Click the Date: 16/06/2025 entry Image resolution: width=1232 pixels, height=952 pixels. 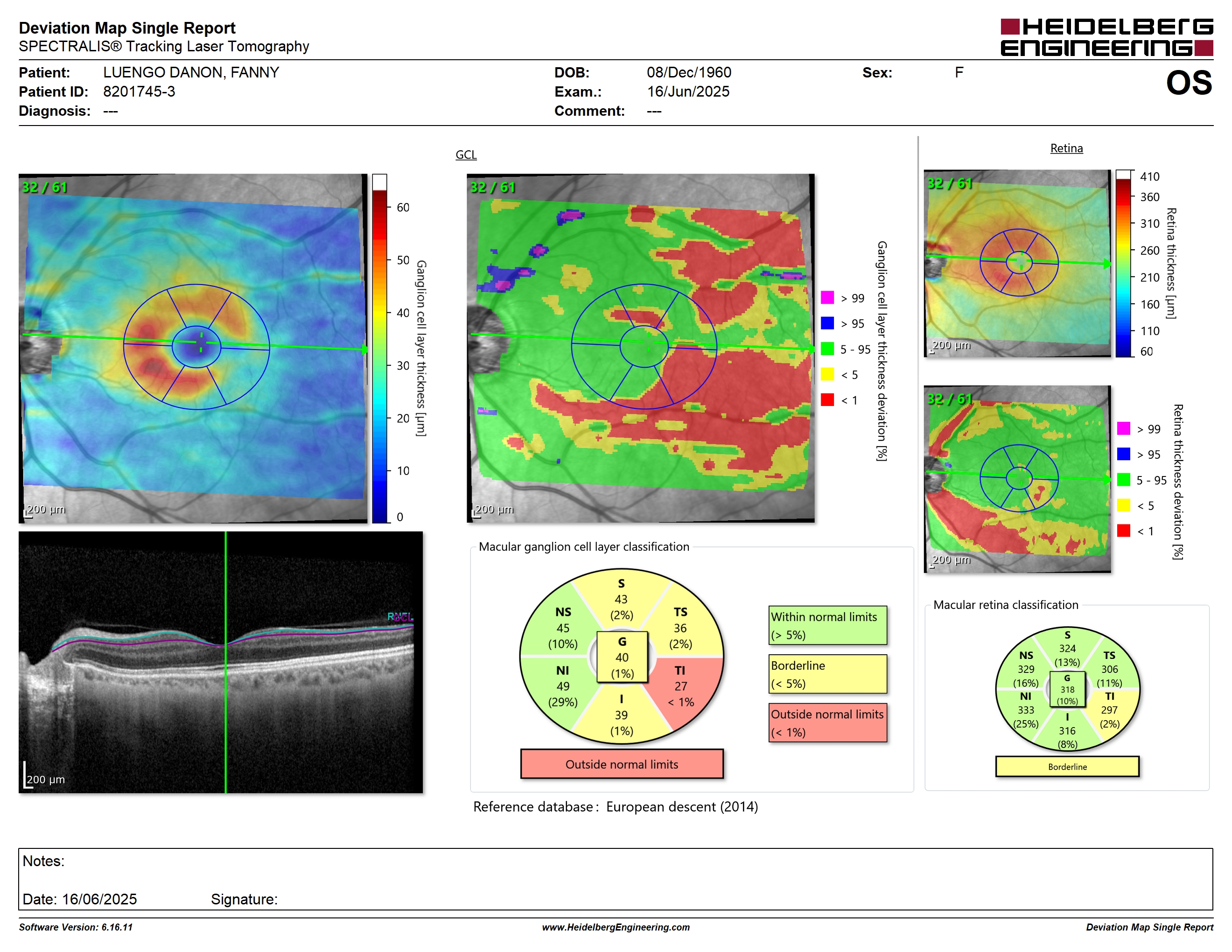pos(79,899)
